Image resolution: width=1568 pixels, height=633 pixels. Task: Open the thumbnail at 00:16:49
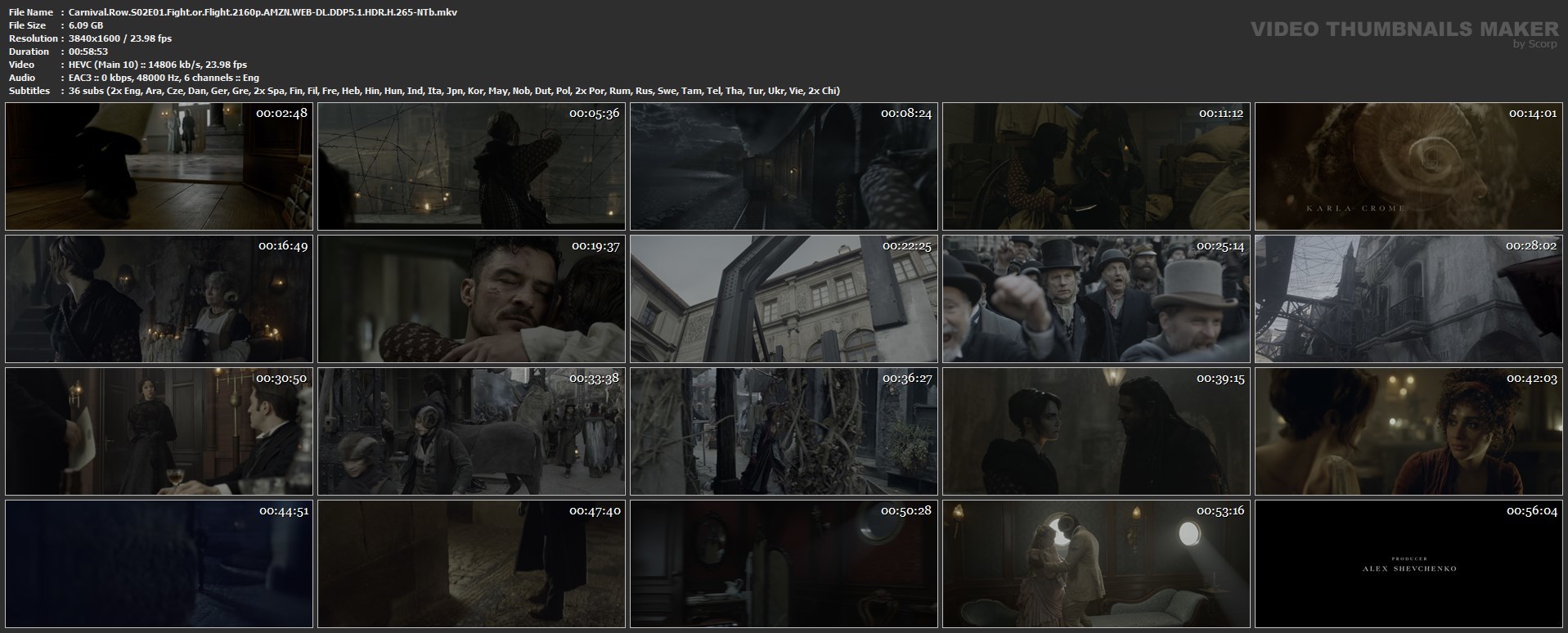coord(159,299)
